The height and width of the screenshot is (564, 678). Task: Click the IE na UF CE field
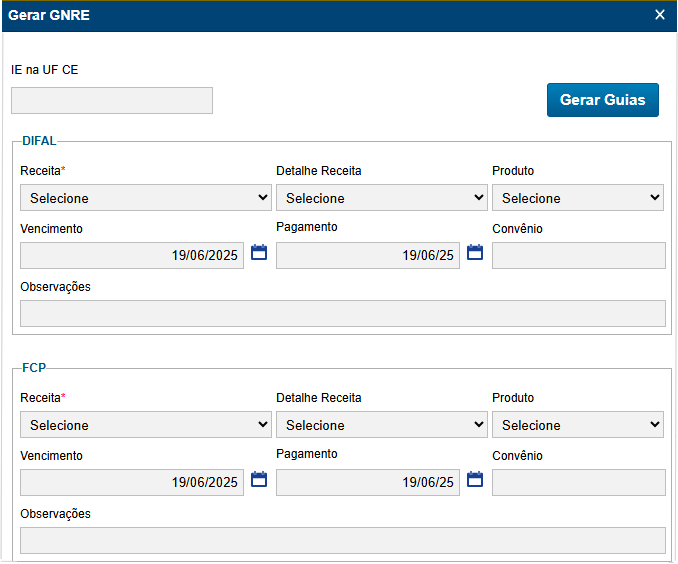pos(112,100)
